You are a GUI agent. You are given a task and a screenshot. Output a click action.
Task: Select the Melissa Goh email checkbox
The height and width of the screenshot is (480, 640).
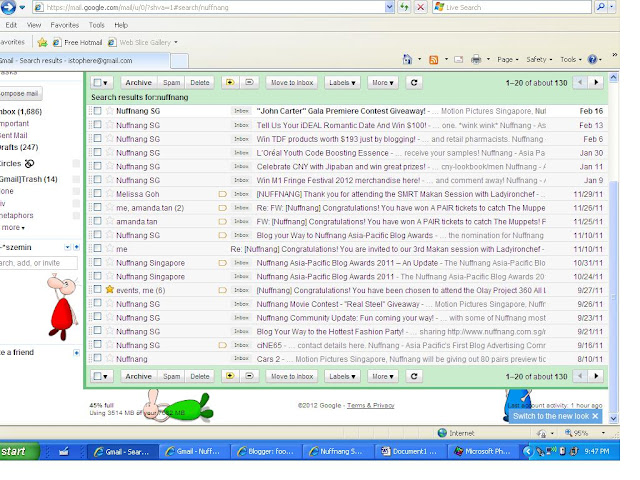(97, 193)
